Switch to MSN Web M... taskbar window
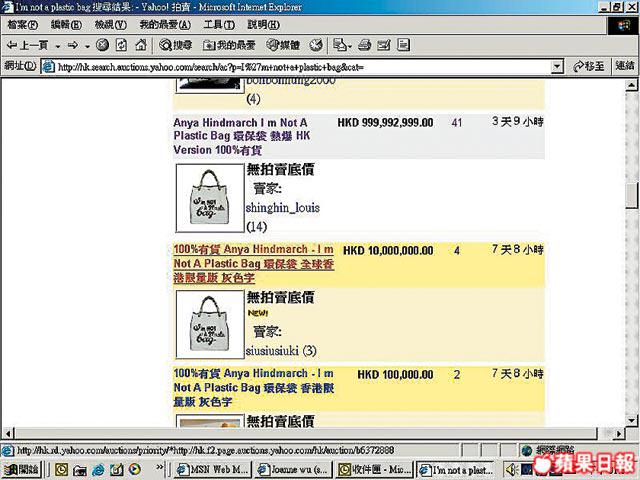640x480 pixels. click(x=212, y=469)
